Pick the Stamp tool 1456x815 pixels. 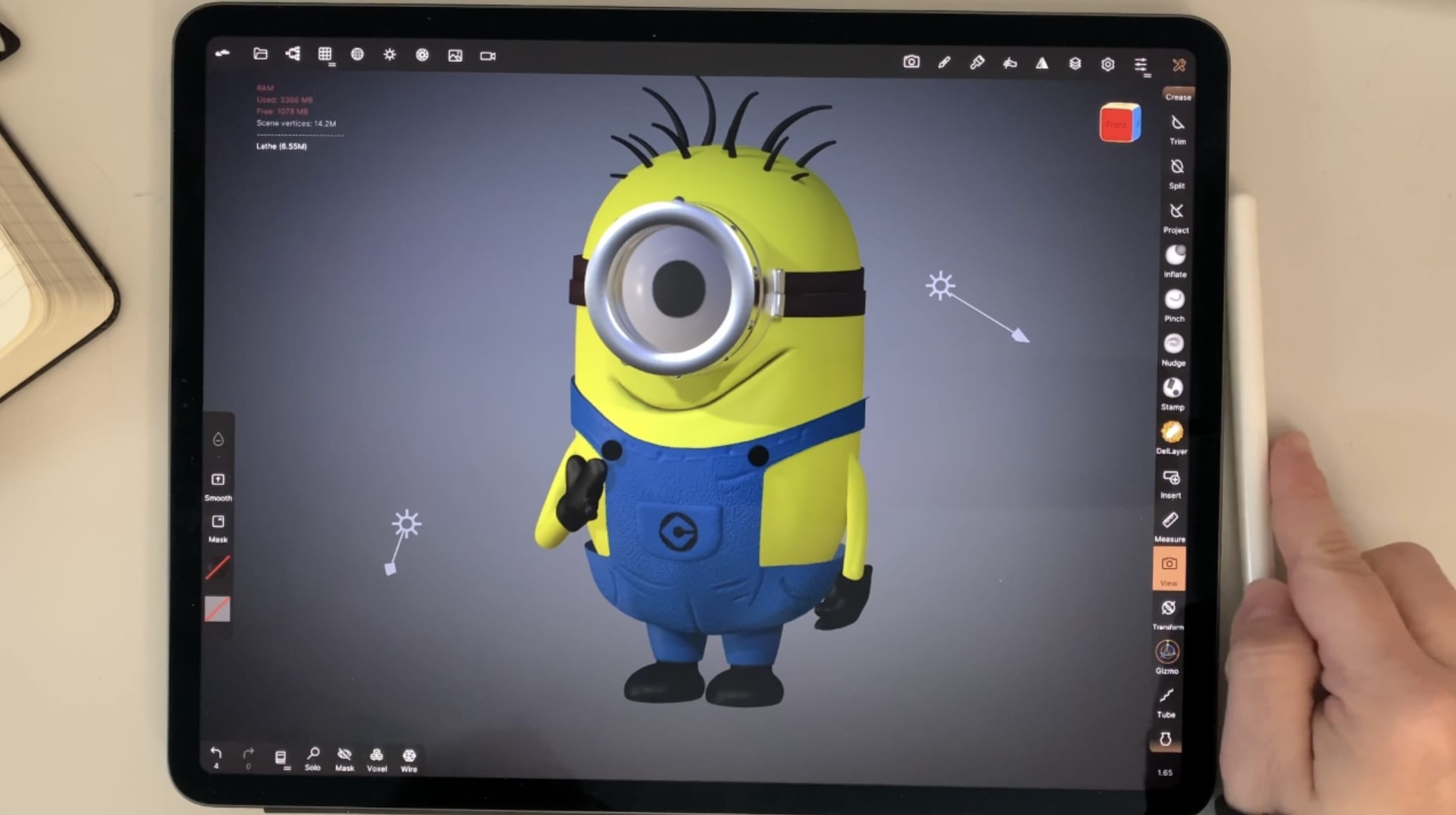click(x=1172, y=388)
